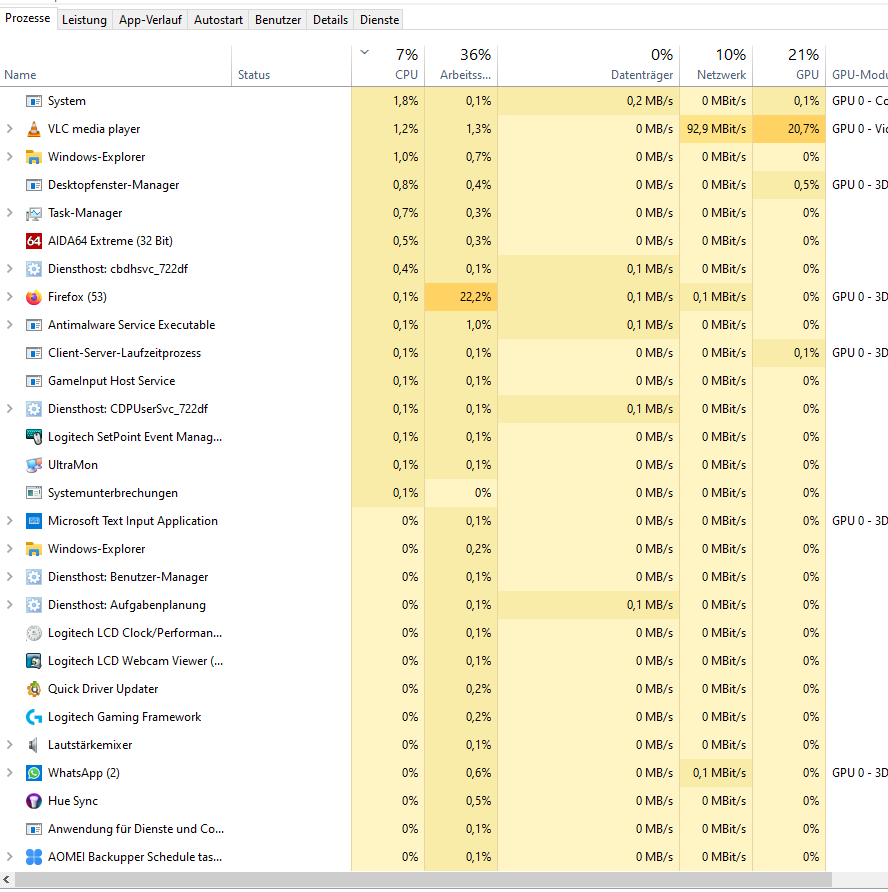Switch to the Dienste tab
The height and width of the screenshot is (892, 888).
[x=379, y=20]
